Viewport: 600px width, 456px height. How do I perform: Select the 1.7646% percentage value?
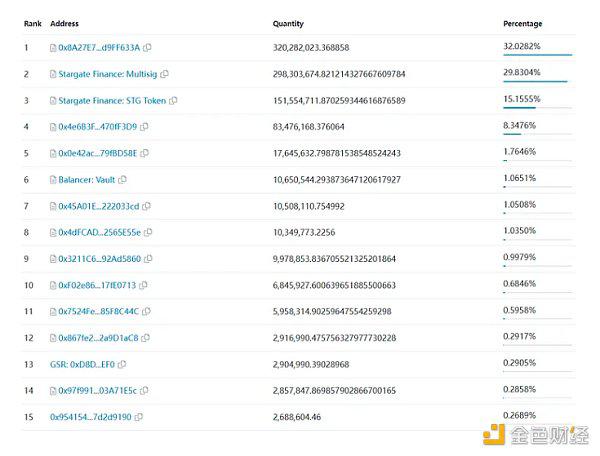tap(520, 151)
